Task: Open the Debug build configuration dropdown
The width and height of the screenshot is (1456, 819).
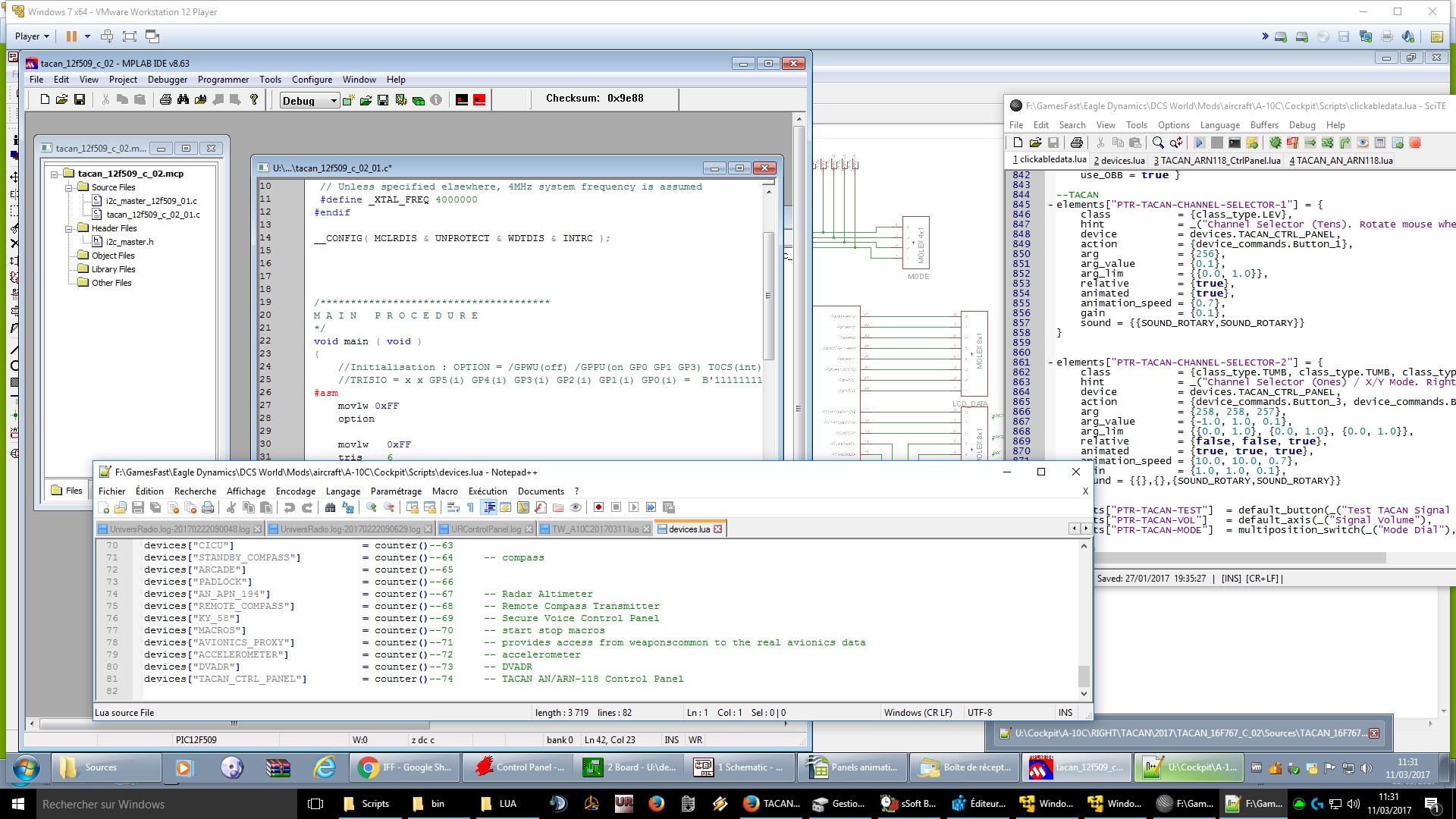Action: (x=333, y=101)
